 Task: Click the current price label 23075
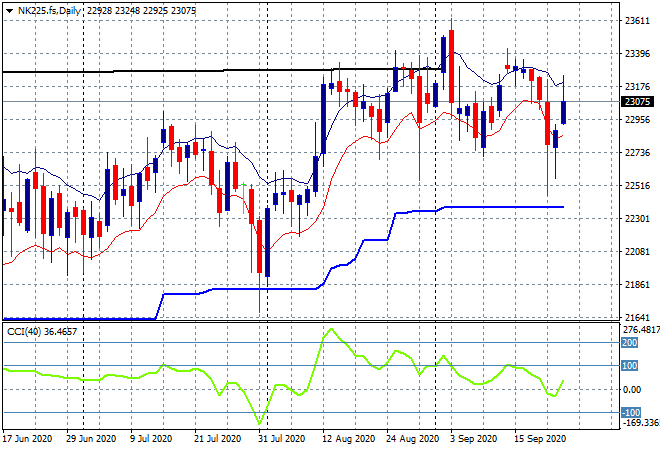pos(637,101)
